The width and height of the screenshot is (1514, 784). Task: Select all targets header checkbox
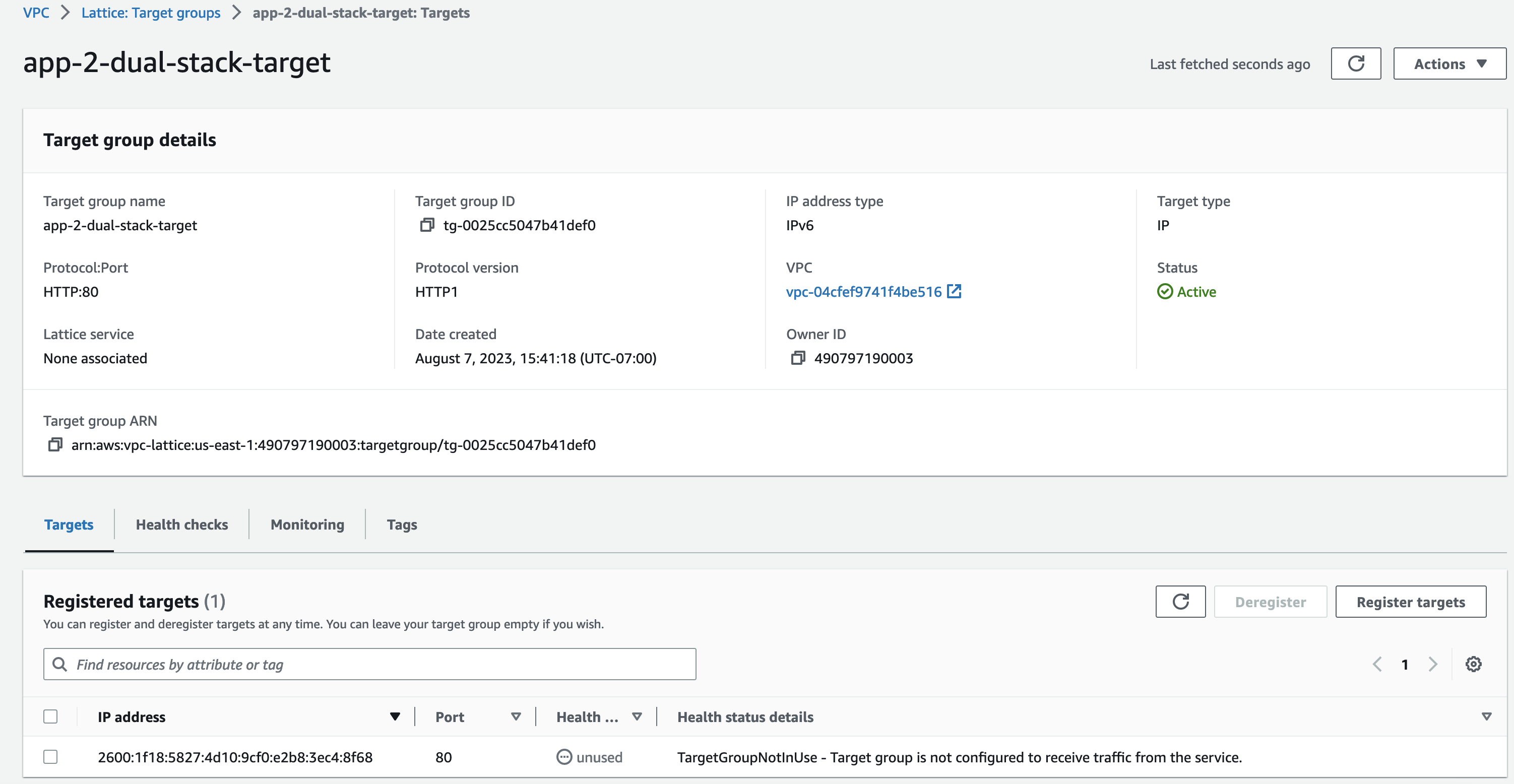(50, 716)
